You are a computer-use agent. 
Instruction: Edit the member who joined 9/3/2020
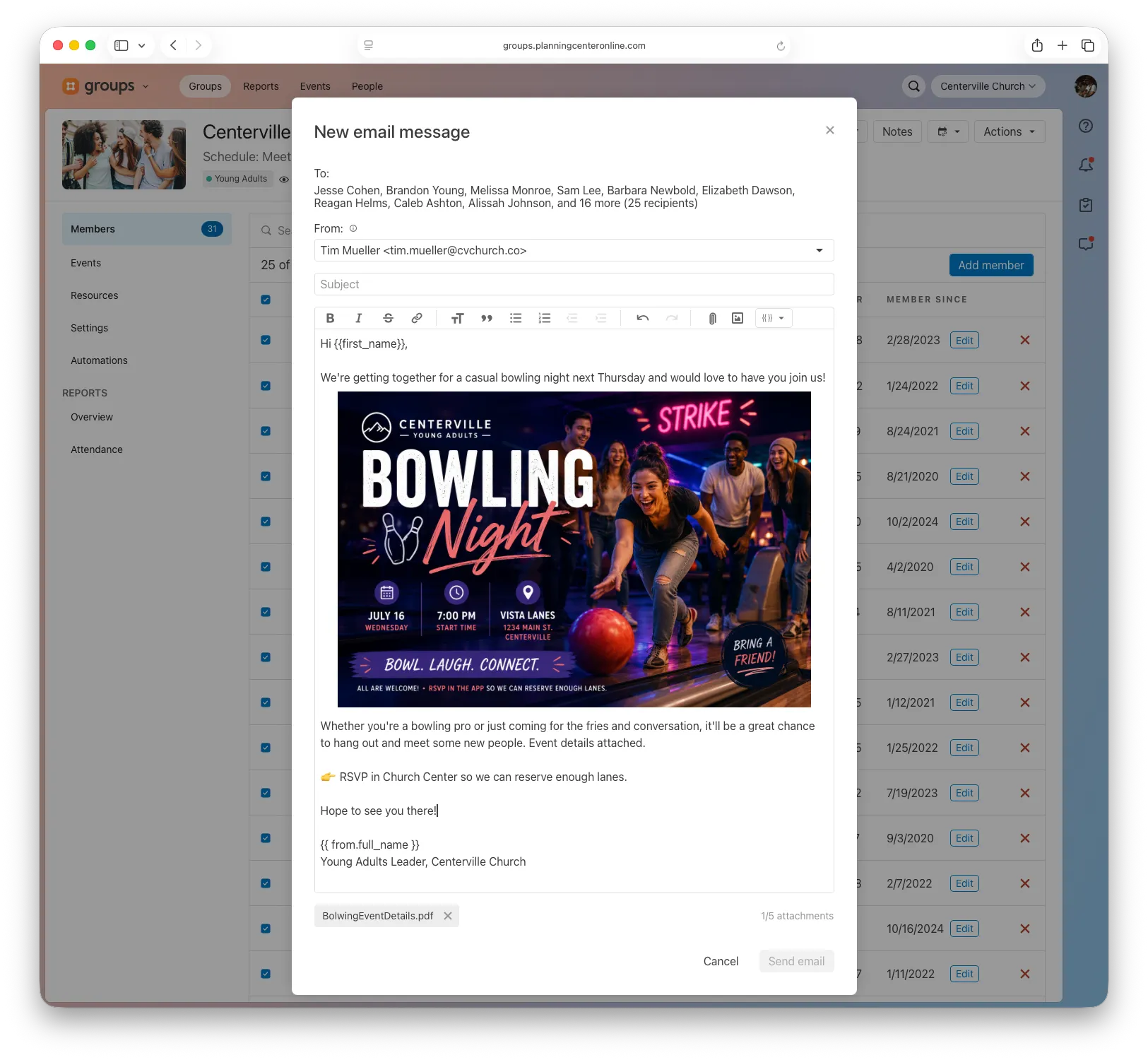tap(964, 838)
